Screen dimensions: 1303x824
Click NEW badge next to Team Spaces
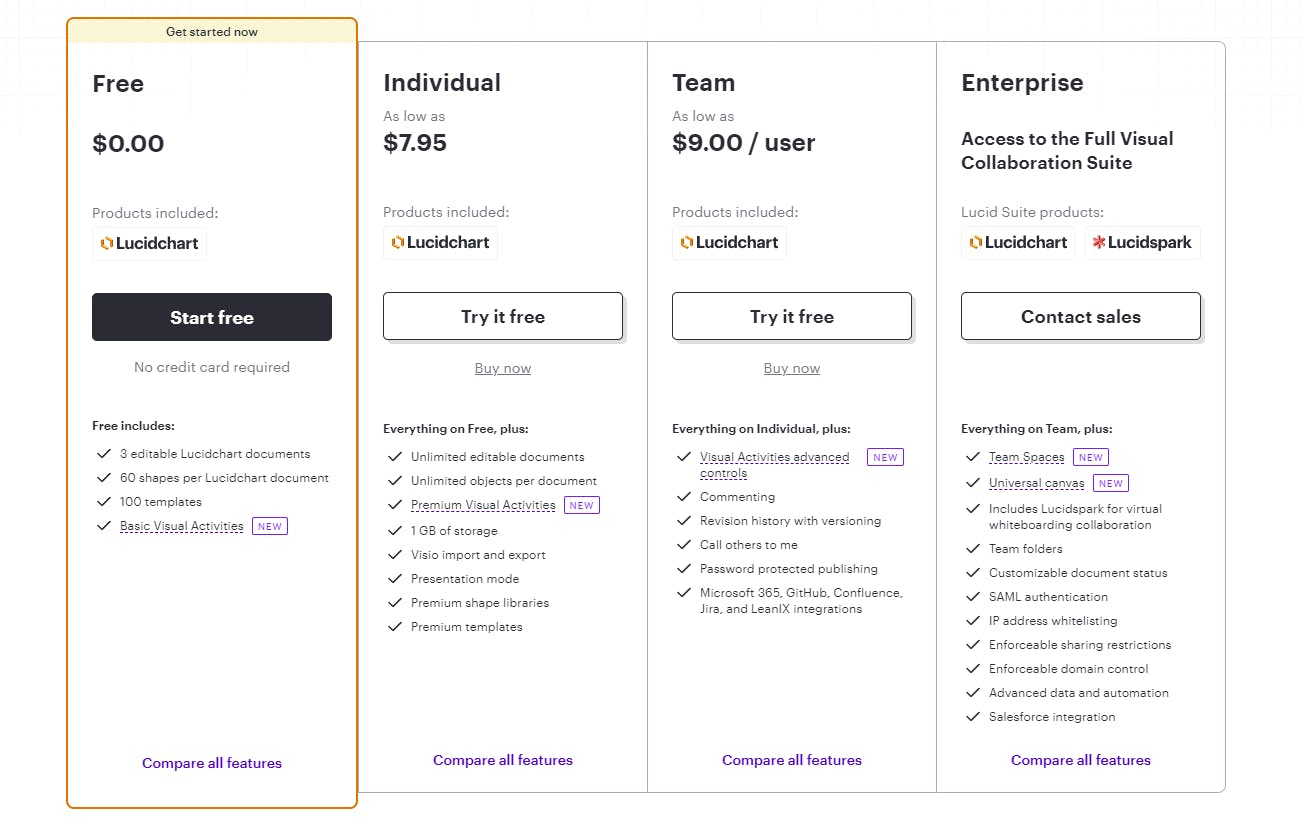[1091, 457]
